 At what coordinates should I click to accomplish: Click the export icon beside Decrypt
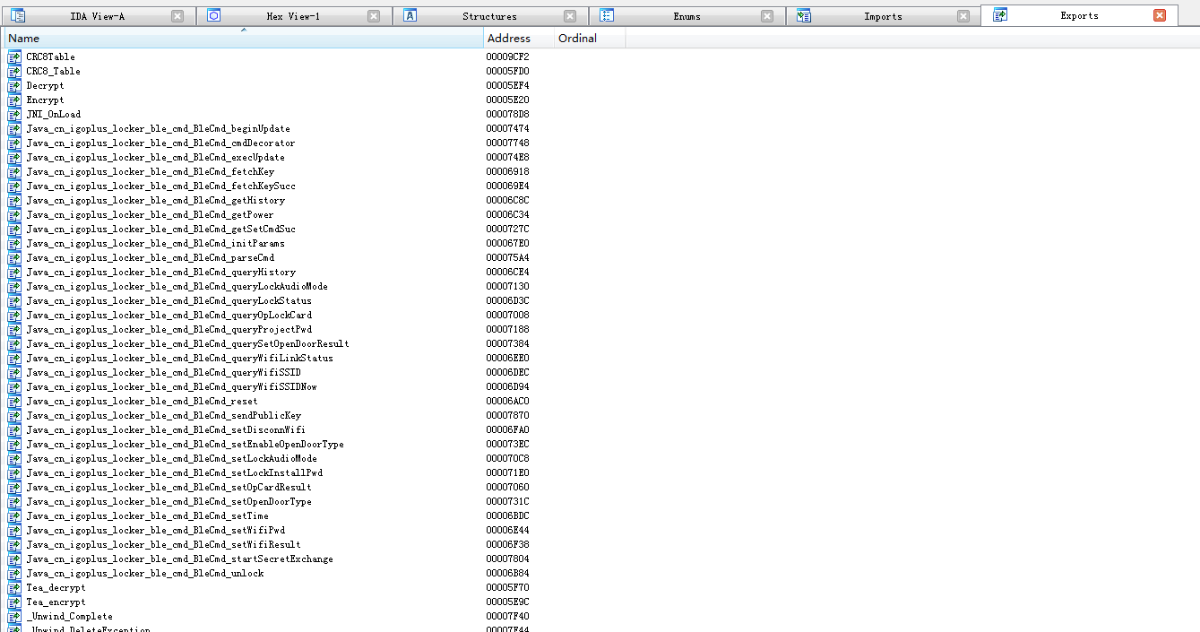[14, 86]
